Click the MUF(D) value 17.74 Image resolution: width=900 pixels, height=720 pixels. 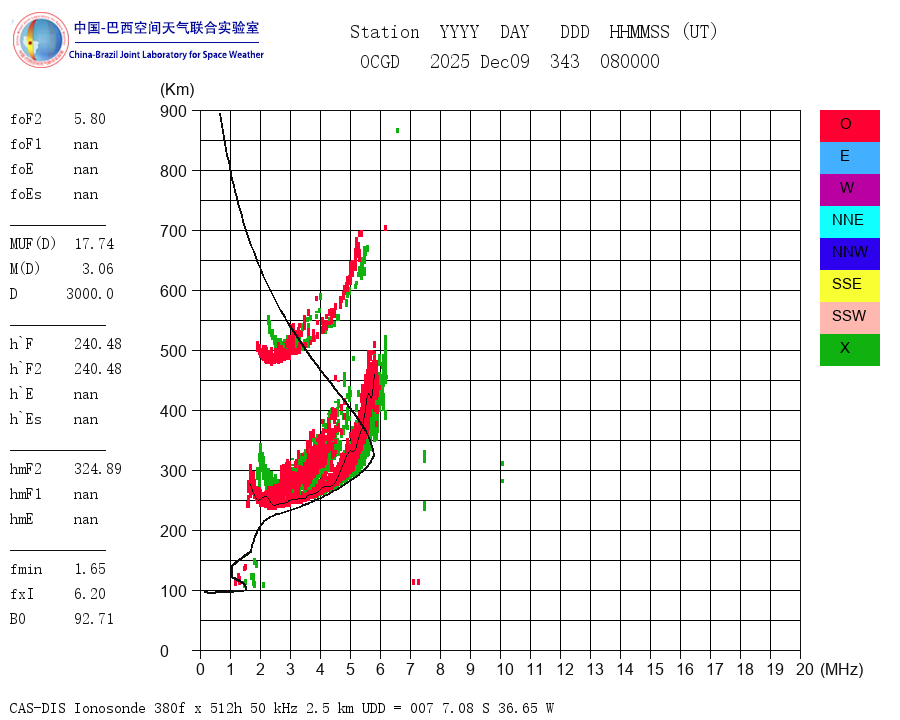(94, 244)
